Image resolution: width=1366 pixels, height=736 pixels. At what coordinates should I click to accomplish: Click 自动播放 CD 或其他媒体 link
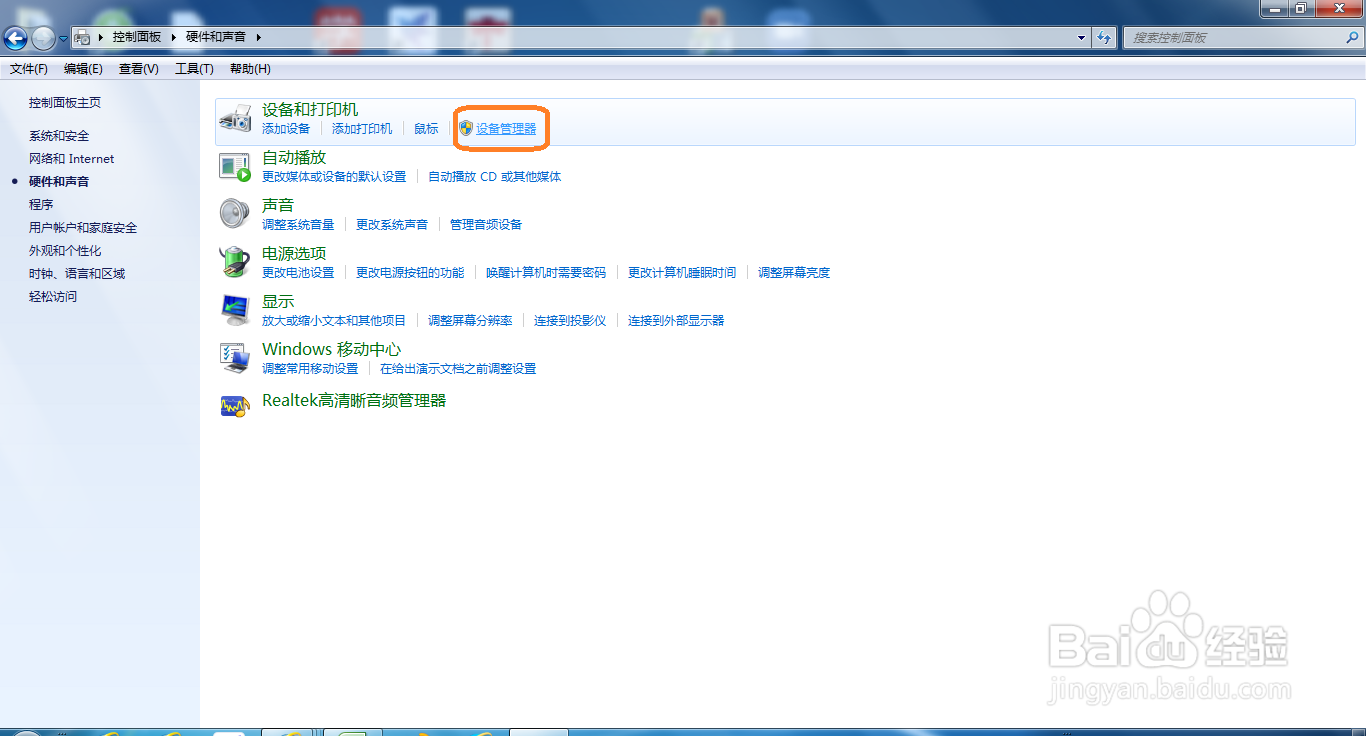(x=495, y=177)
